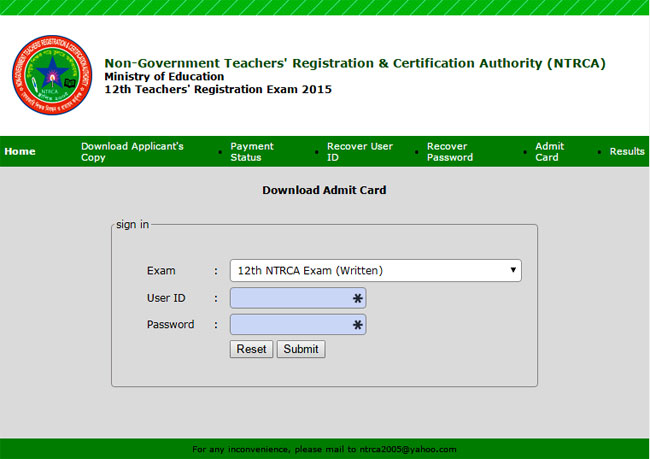This screenshot has height=459, width=650.
Task: Click '12th Teachers' Registration Exam 2015' text
Action: tap(218, 90)
